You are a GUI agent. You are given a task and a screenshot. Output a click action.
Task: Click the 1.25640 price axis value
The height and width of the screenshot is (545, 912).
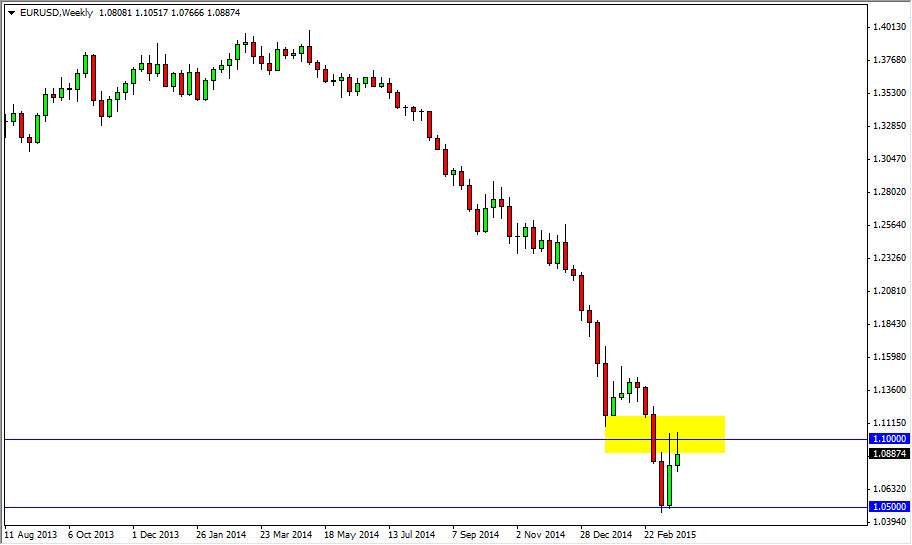click(890, 225)
